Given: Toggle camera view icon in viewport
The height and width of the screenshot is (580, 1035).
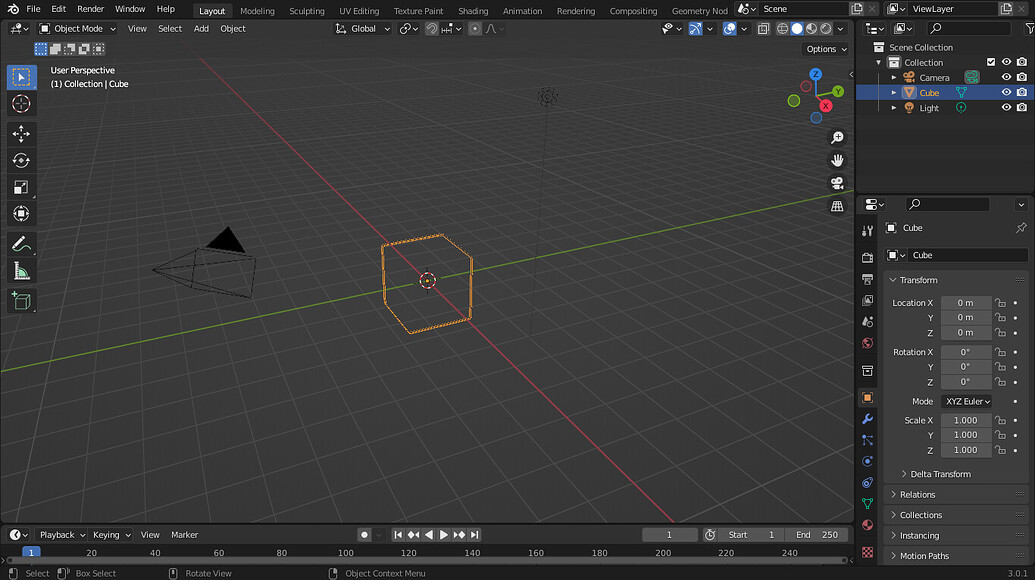Looking at the screenshot, I should [837, 183].
